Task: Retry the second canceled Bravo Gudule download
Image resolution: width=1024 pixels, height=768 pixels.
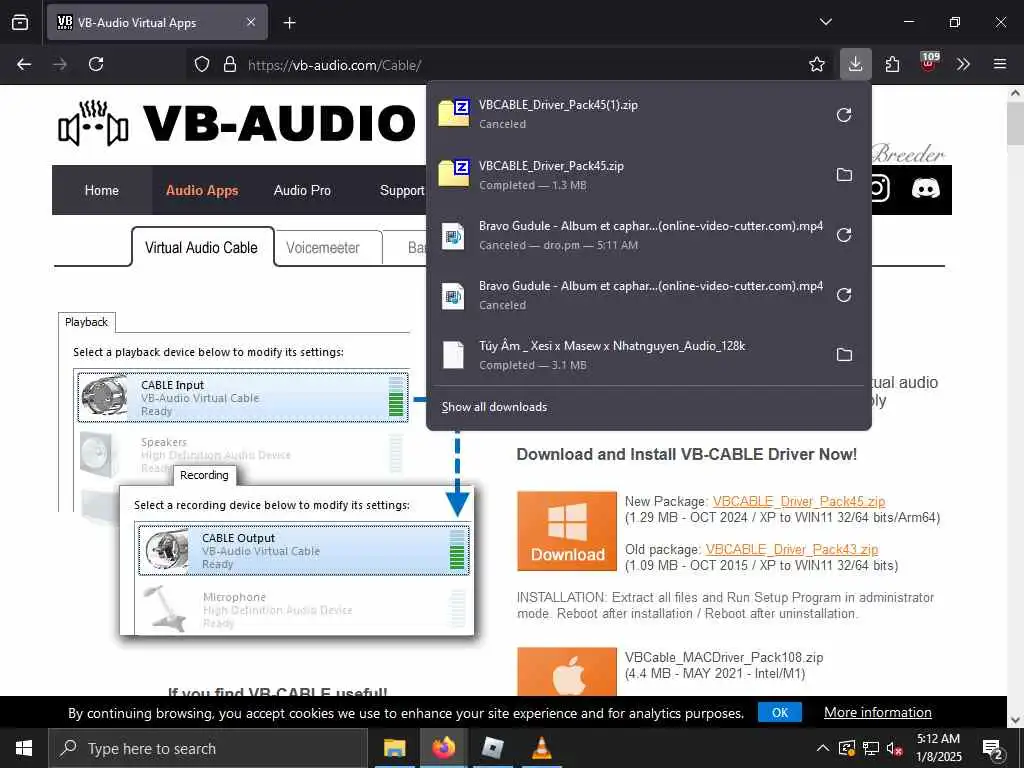Action: coord(844,295)
